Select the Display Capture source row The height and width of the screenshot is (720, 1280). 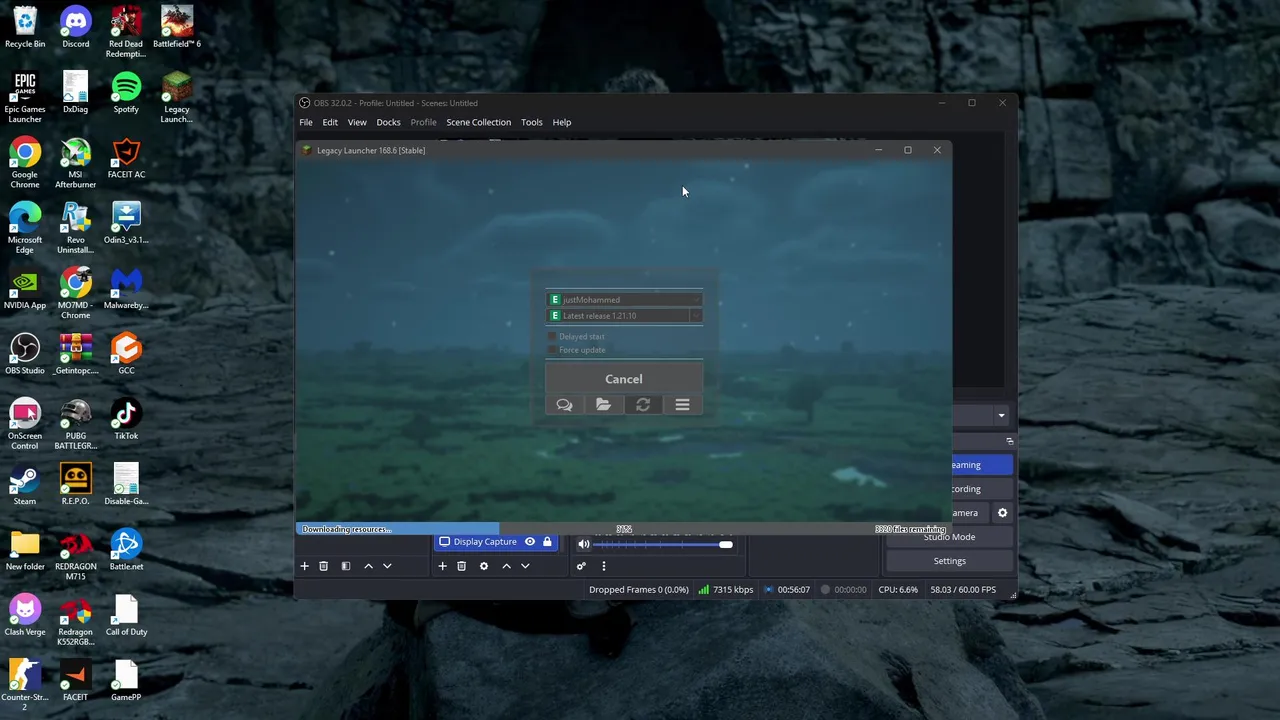[x=494, y=542]
